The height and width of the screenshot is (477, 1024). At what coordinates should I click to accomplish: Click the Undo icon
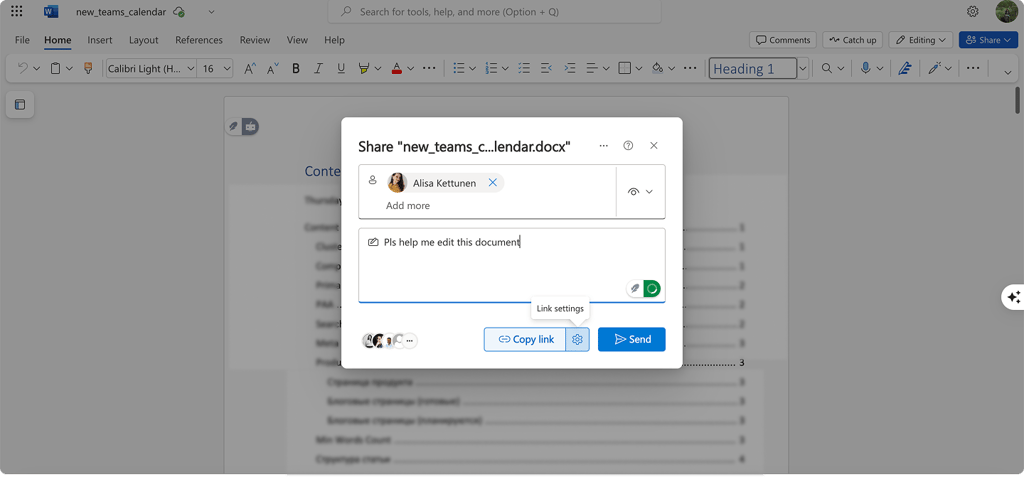pyautogui.click(x=23, y=68)
